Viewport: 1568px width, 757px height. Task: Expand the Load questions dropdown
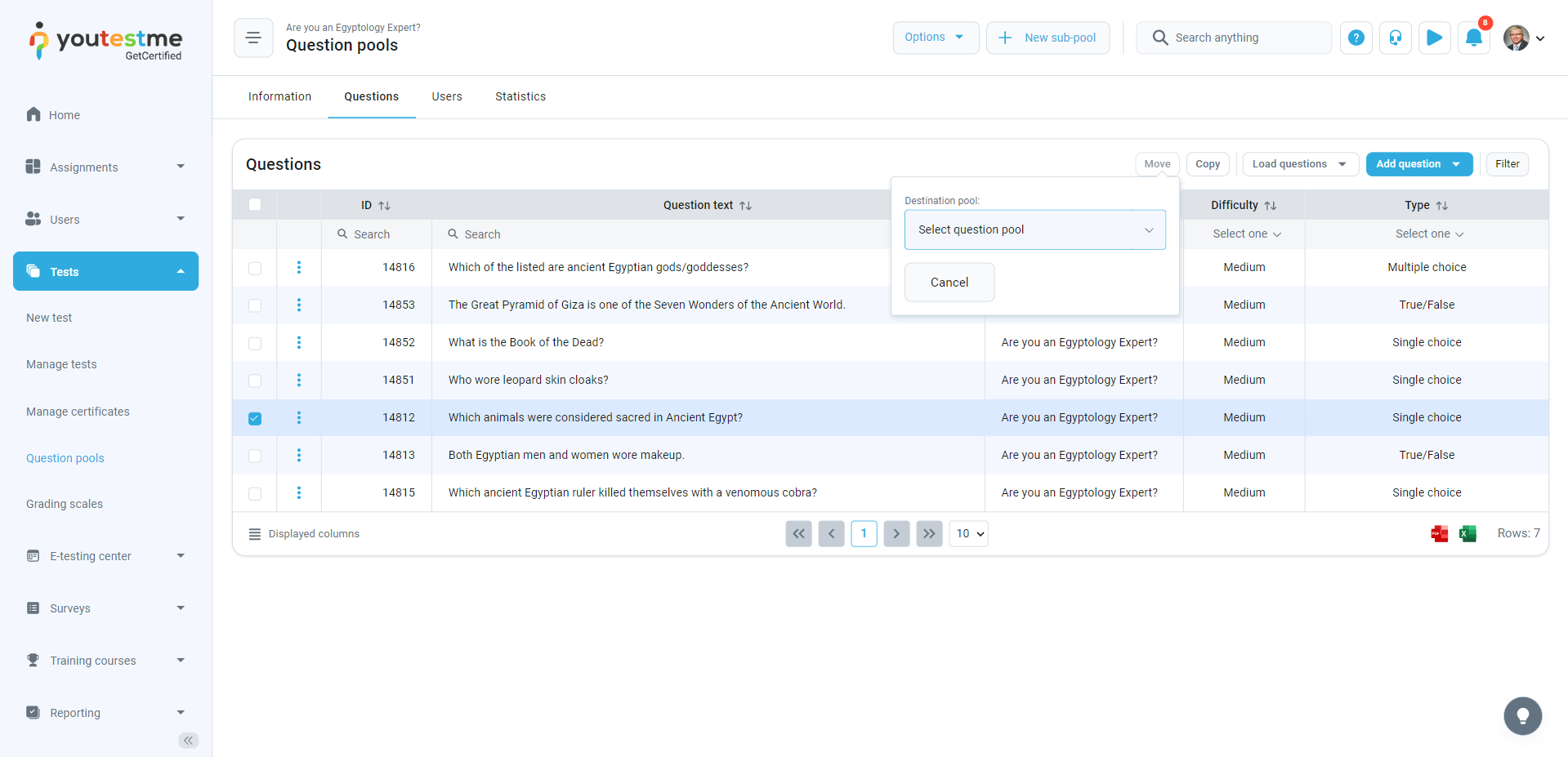tap(1300, 164)
